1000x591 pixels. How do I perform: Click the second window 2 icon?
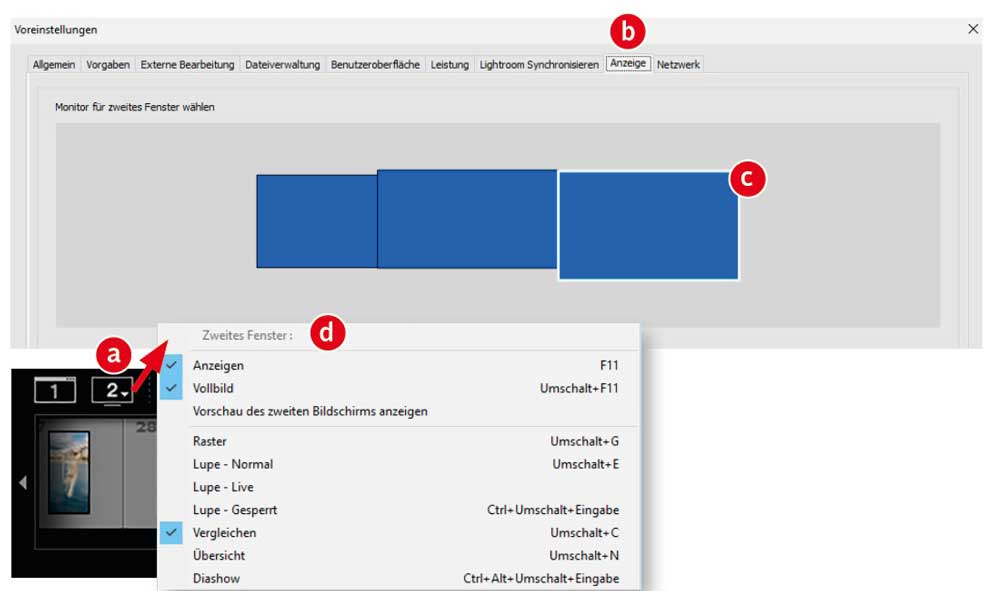click(110, 390)
